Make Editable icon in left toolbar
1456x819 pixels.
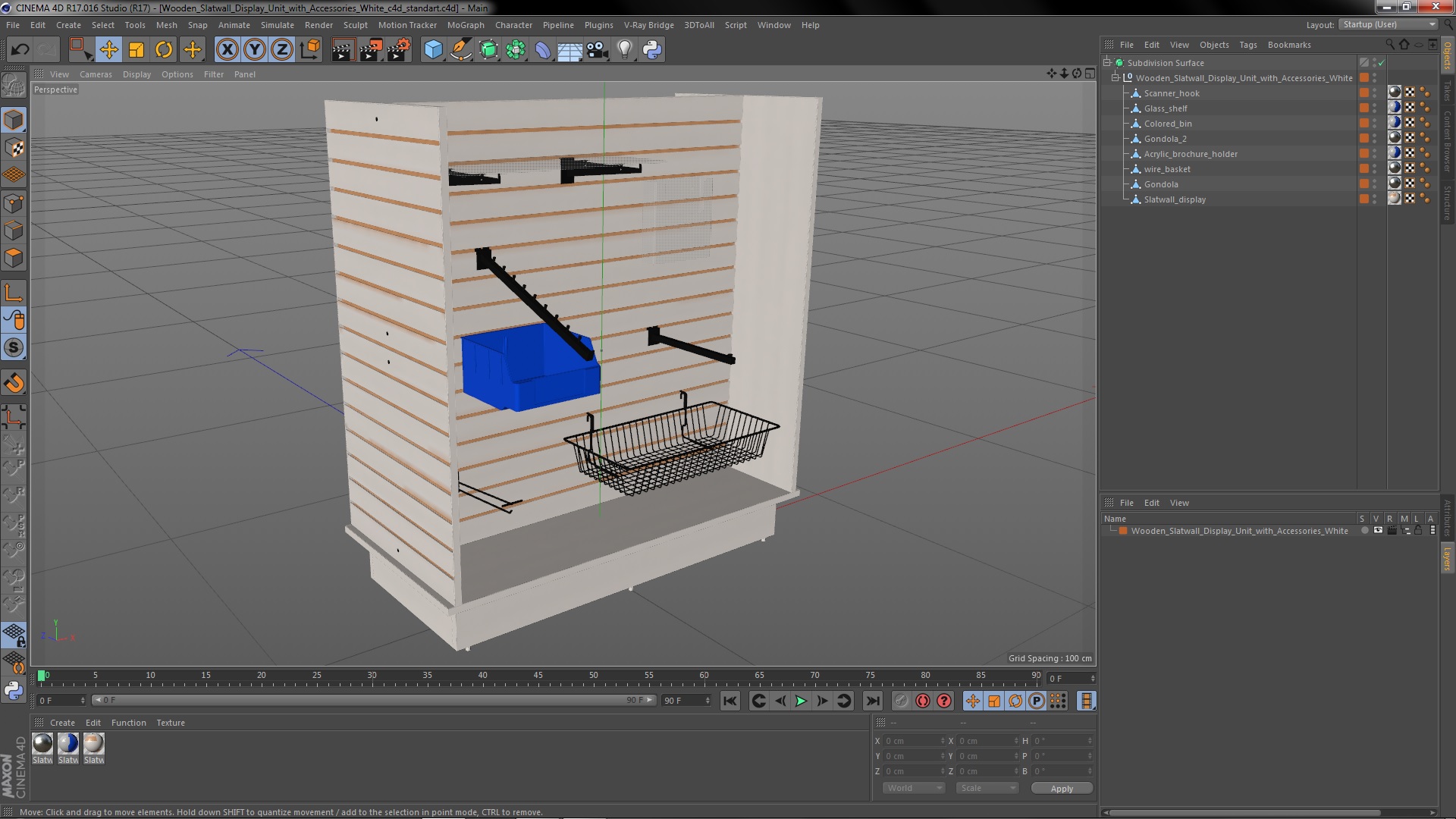click(x=14, y=85)
